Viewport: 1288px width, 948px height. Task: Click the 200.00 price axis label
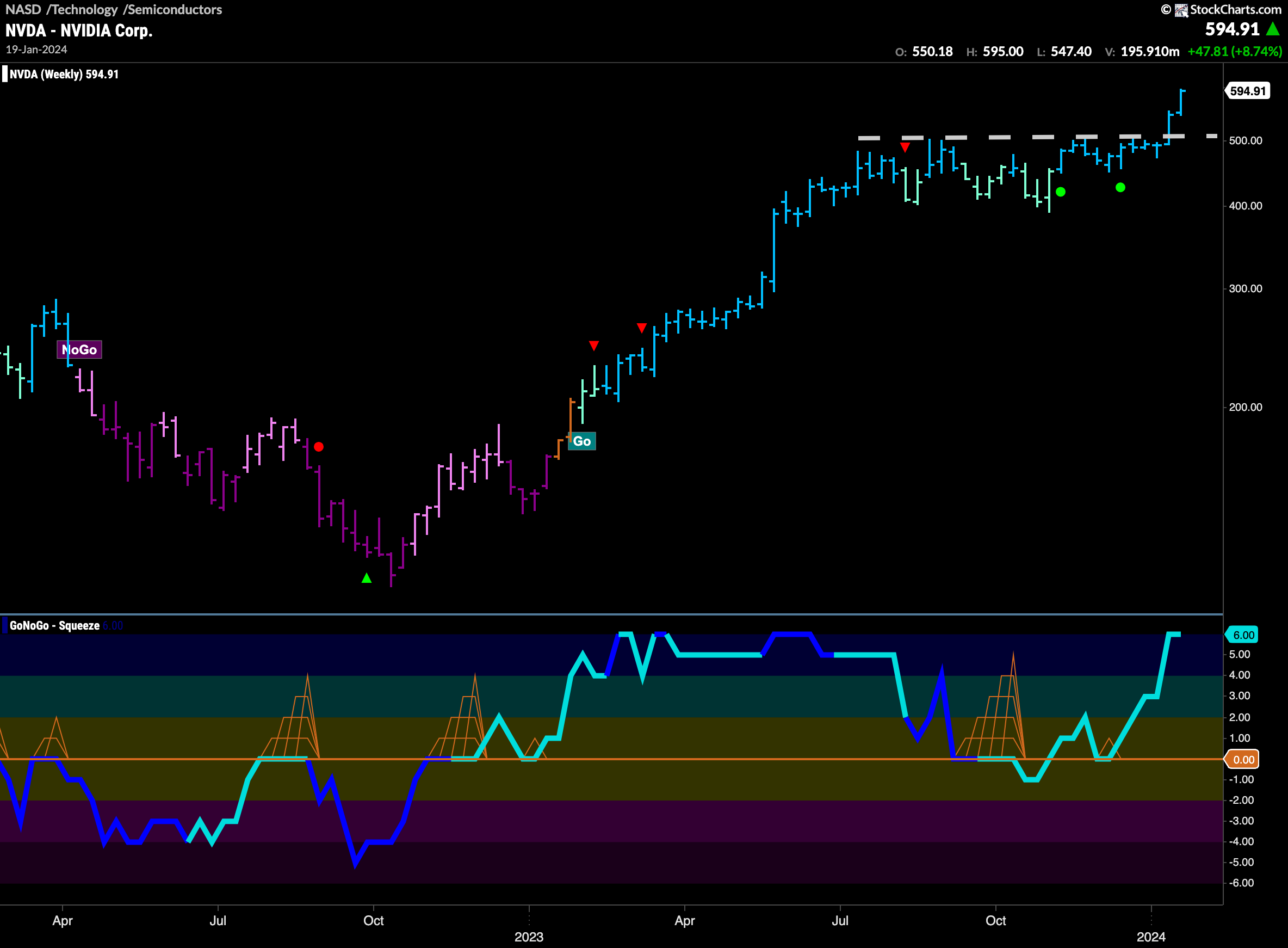(x=1246, y=408)
